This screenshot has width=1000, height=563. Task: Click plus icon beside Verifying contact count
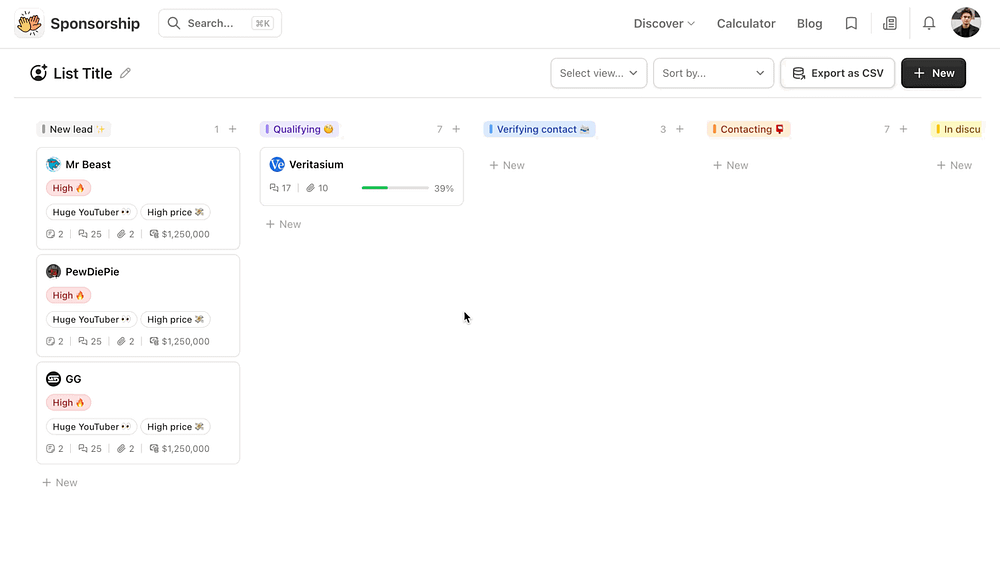pyautogui.click(x=680, y=129)
